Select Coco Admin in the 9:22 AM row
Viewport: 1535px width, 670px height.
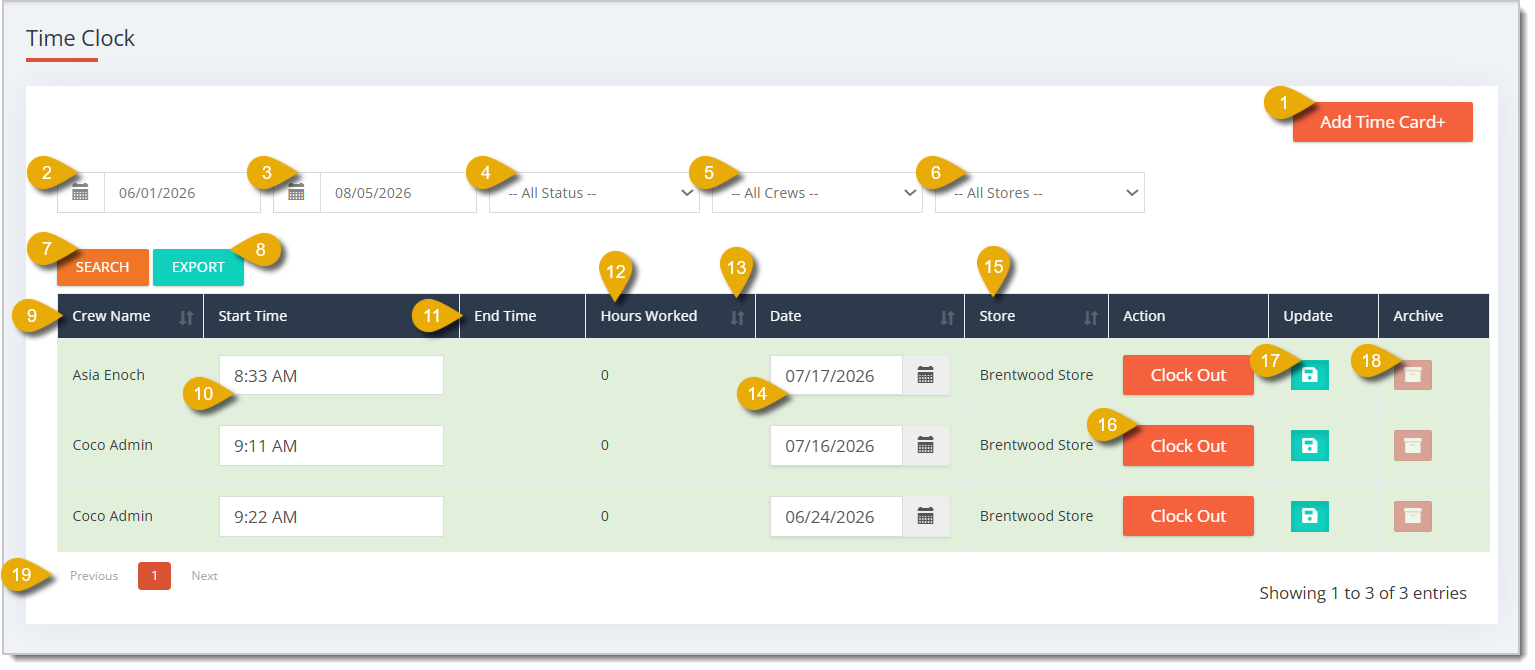click(x=113, y=516)
